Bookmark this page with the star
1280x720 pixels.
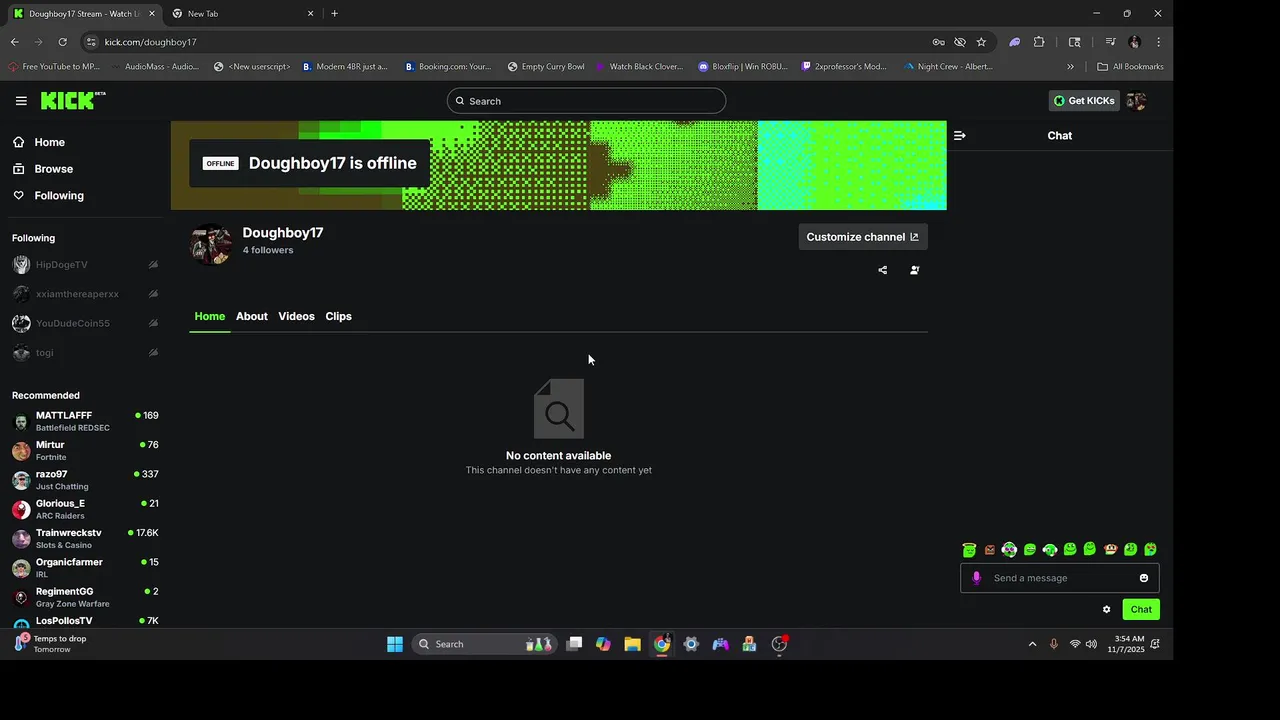coord(981,42)
